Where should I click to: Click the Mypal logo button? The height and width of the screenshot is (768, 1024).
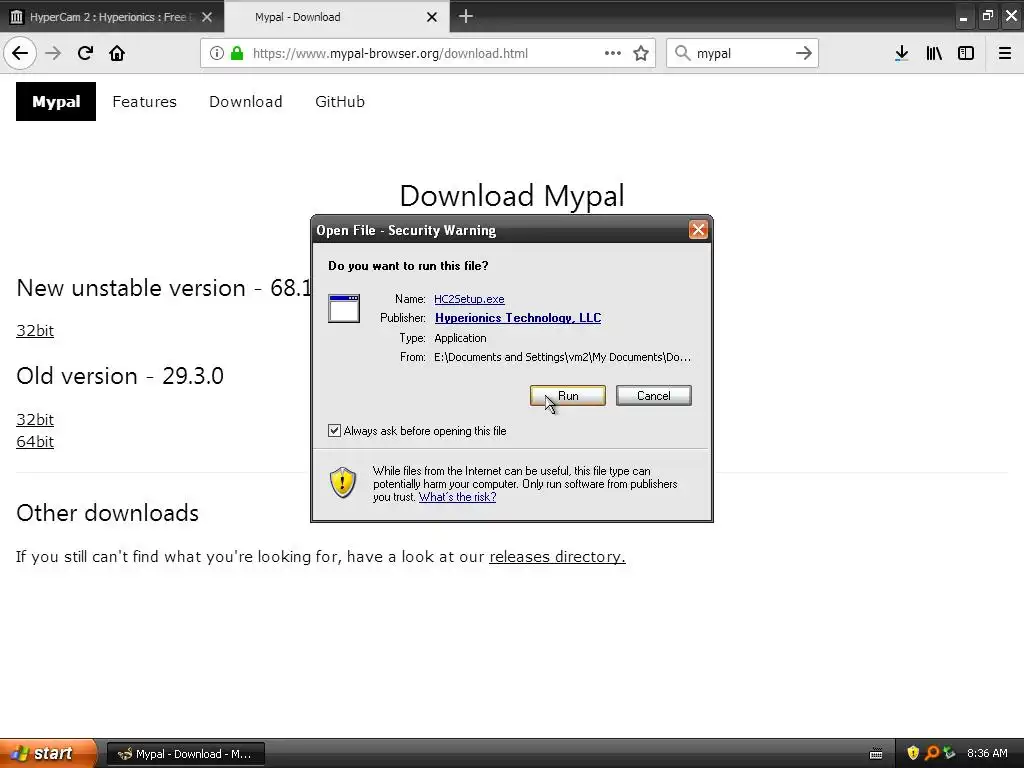(56, 101)
